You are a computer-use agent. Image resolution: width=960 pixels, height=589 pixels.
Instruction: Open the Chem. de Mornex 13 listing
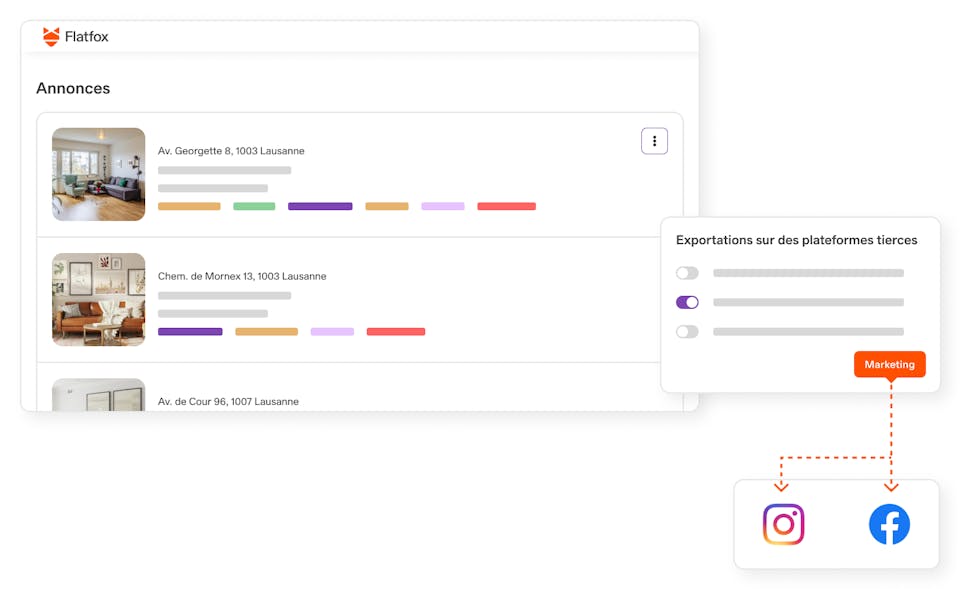(x=242, y=276)
